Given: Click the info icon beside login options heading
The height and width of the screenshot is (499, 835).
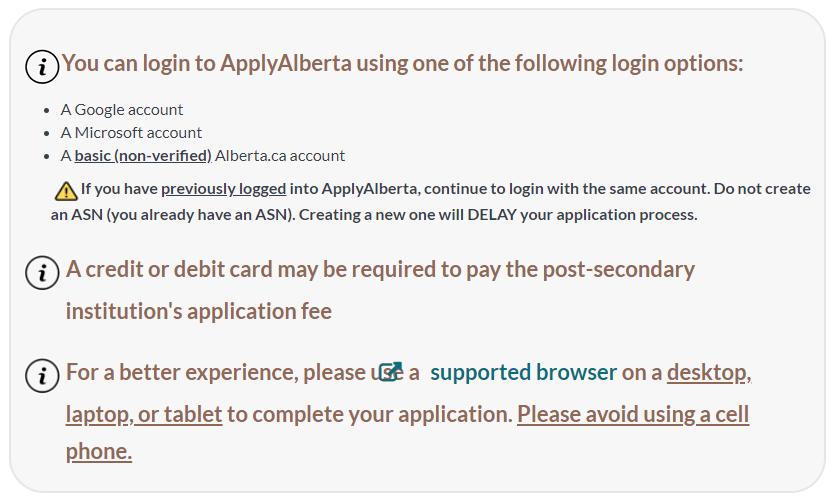Looking at the screenshot, I should 42,67.
